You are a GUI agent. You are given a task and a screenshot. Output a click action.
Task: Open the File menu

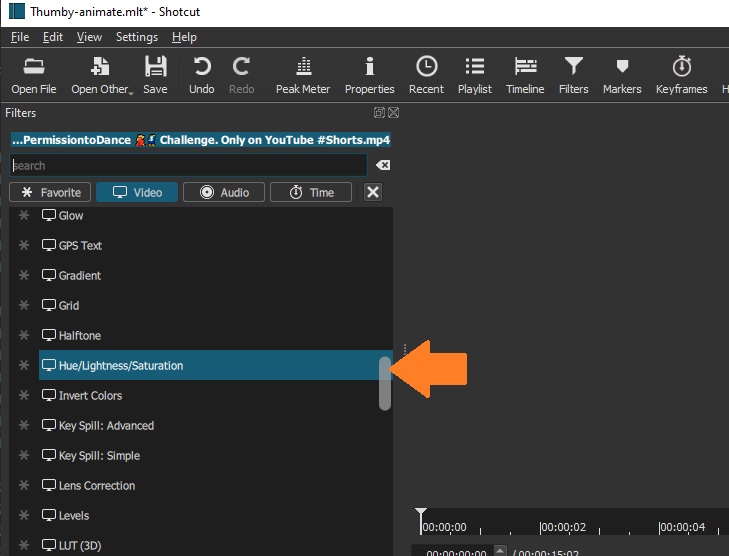click(20, 37)
